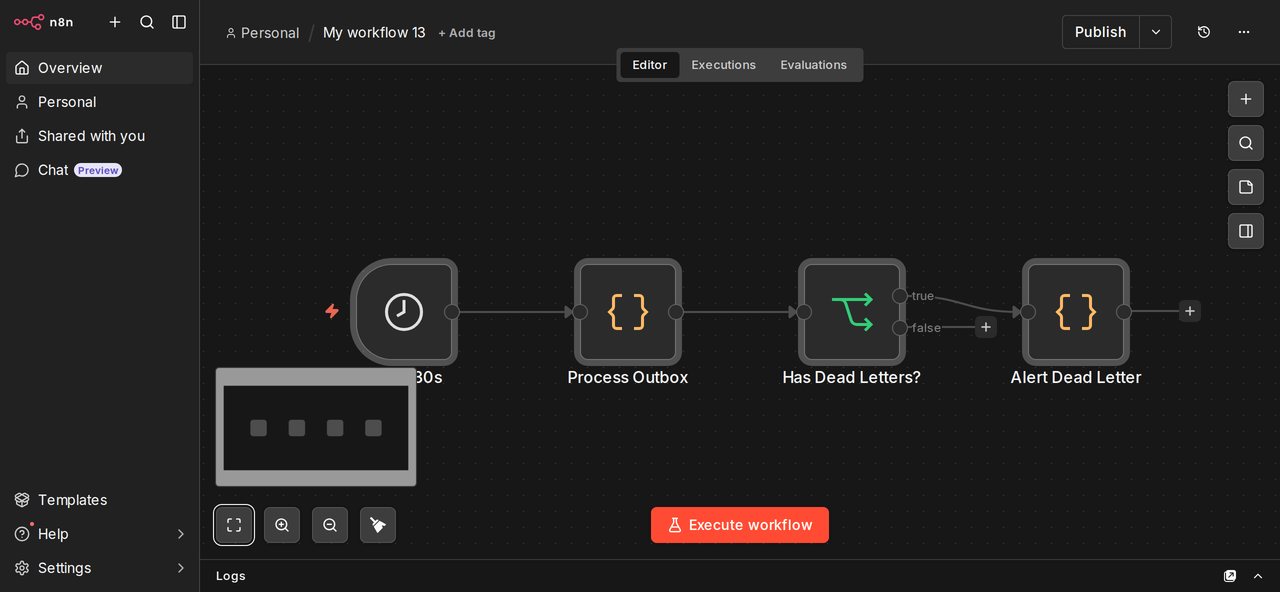This screenshot has width=1280, height=592.
Task: Toggle the focus panel
Action: (1246, 231)
